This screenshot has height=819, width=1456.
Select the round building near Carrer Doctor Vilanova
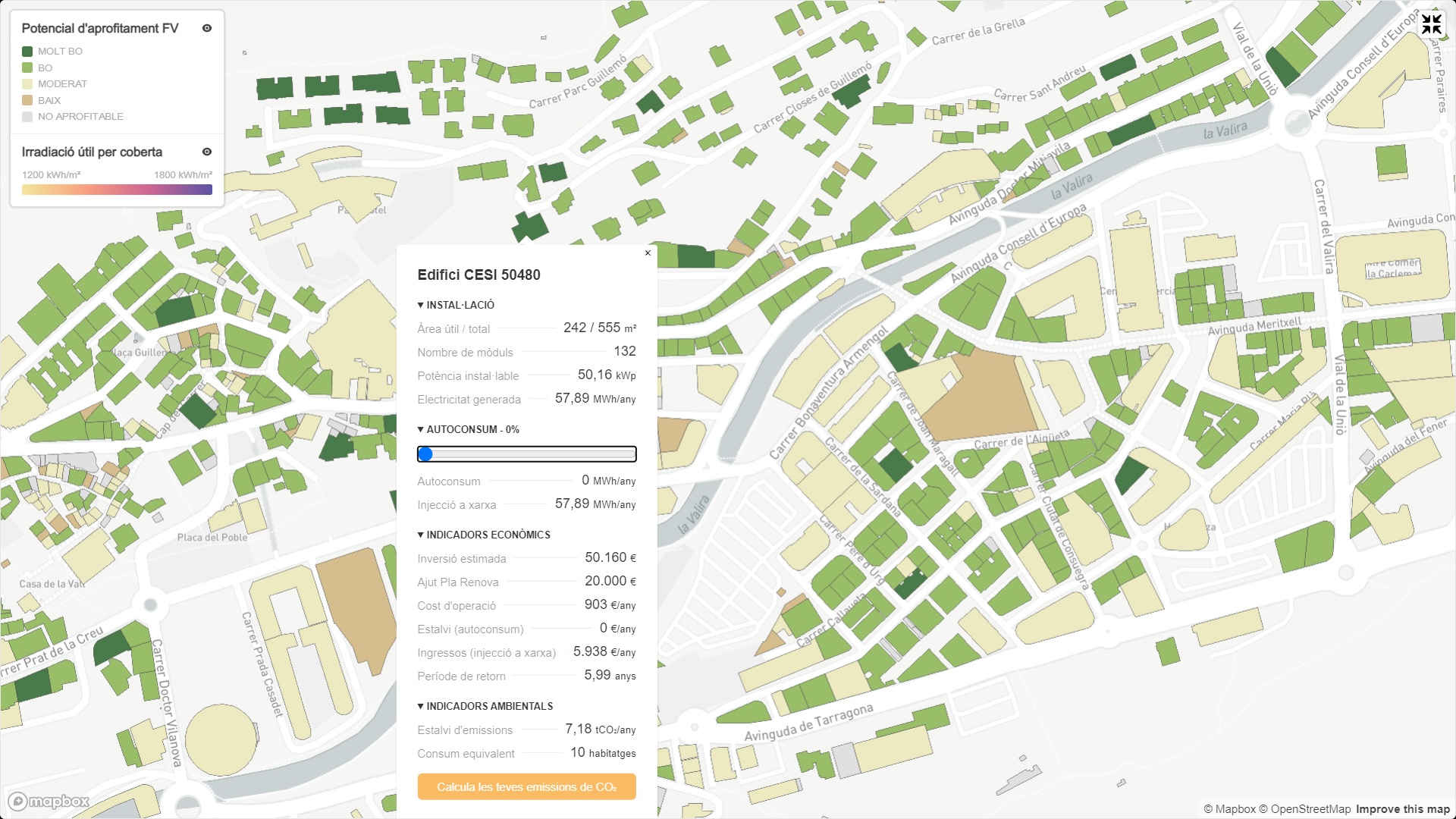tap(221, 739)
